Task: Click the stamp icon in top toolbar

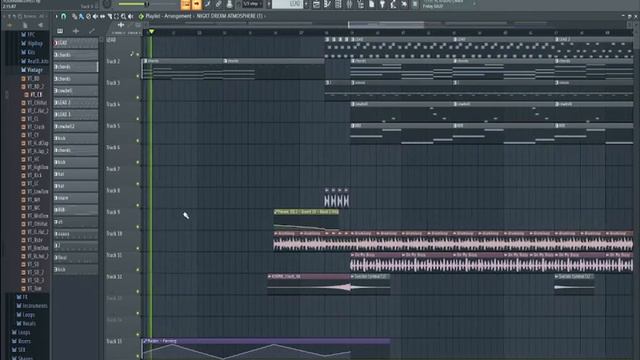Action: click(229, 4)
